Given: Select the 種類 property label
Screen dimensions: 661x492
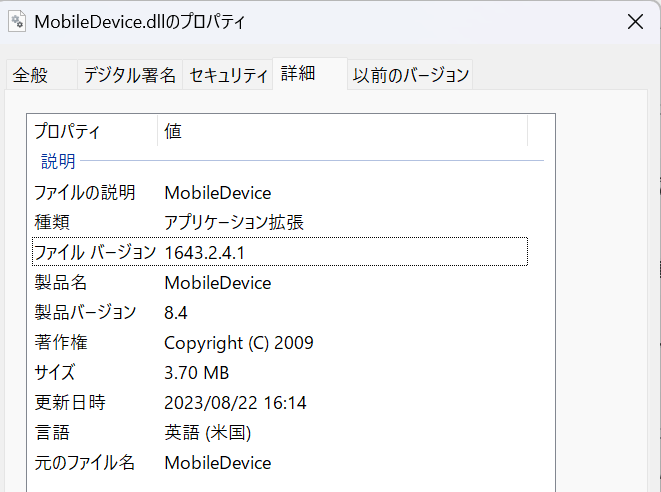Looking at the screenshot, I should point(52,222).
